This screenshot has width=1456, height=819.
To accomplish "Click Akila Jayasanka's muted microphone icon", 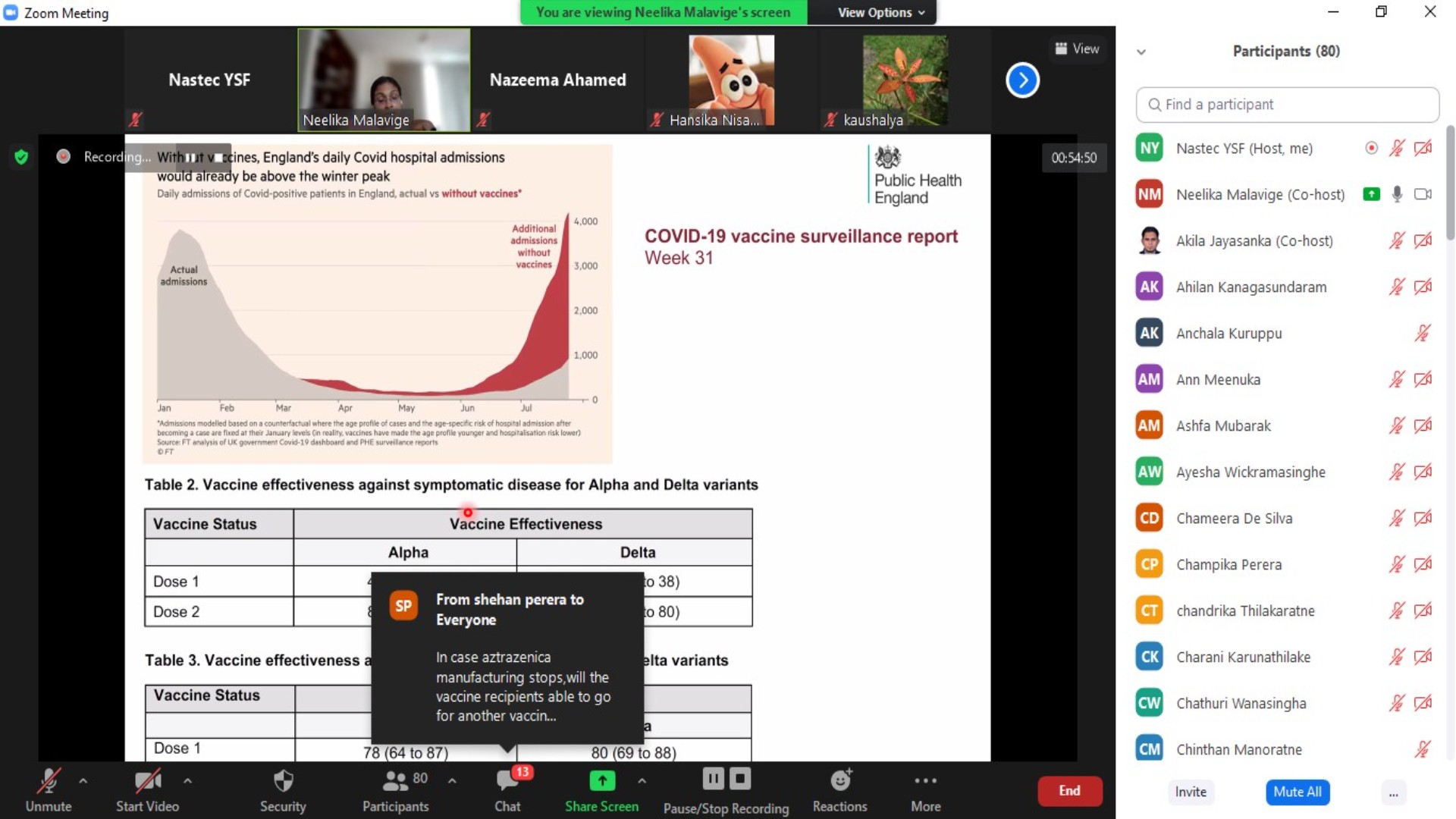I will (1397, 241).
